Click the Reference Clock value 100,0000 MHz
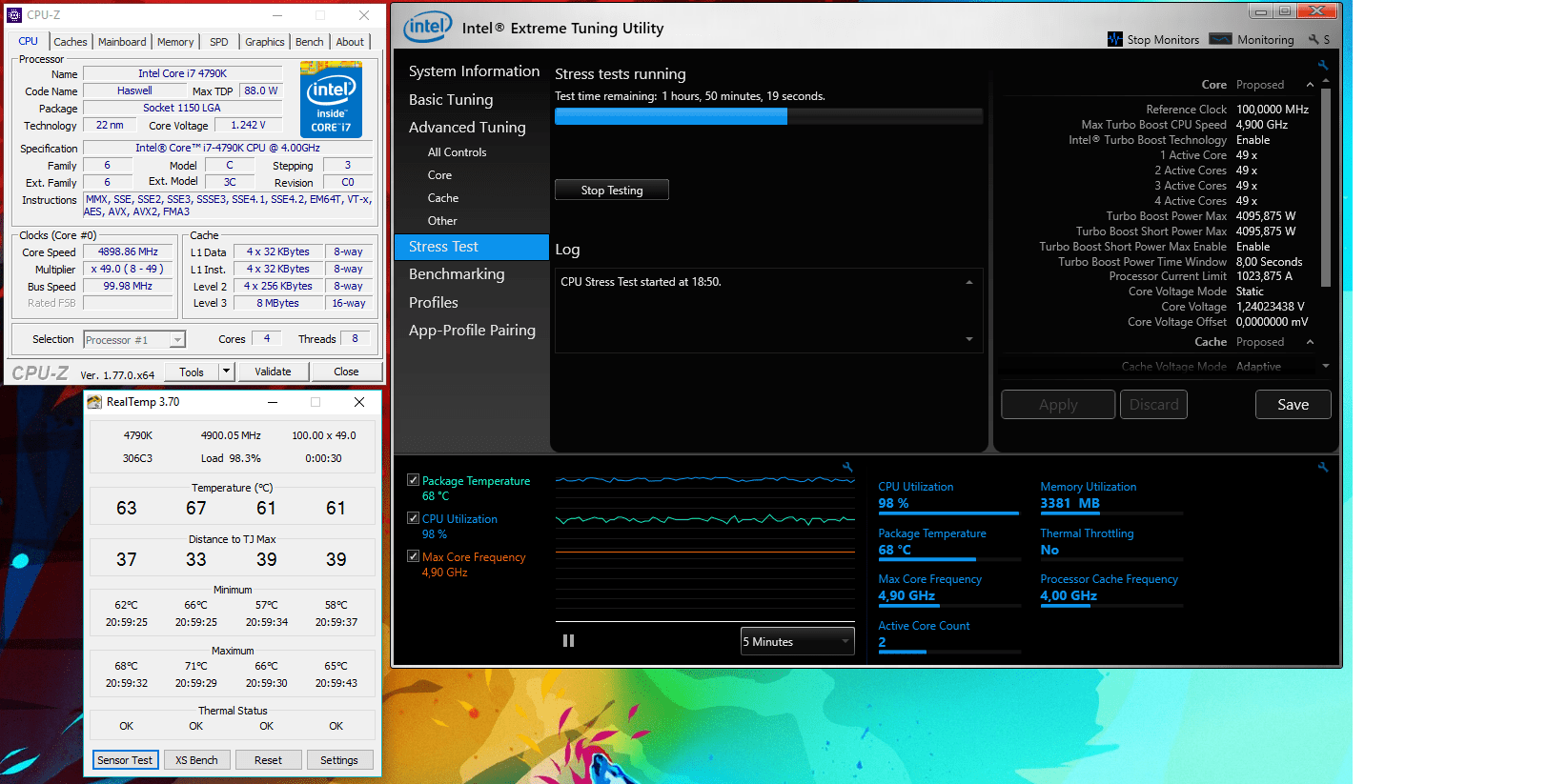Viewport: 1548px width, 784px height. (1273, 110)
